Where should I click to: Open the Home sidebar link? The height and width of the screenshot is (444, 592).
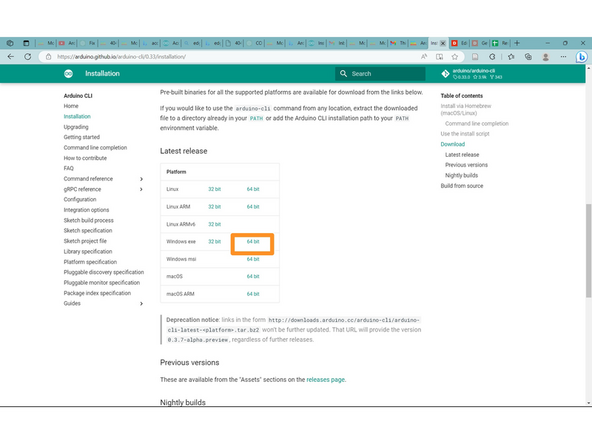click(71, 106)
